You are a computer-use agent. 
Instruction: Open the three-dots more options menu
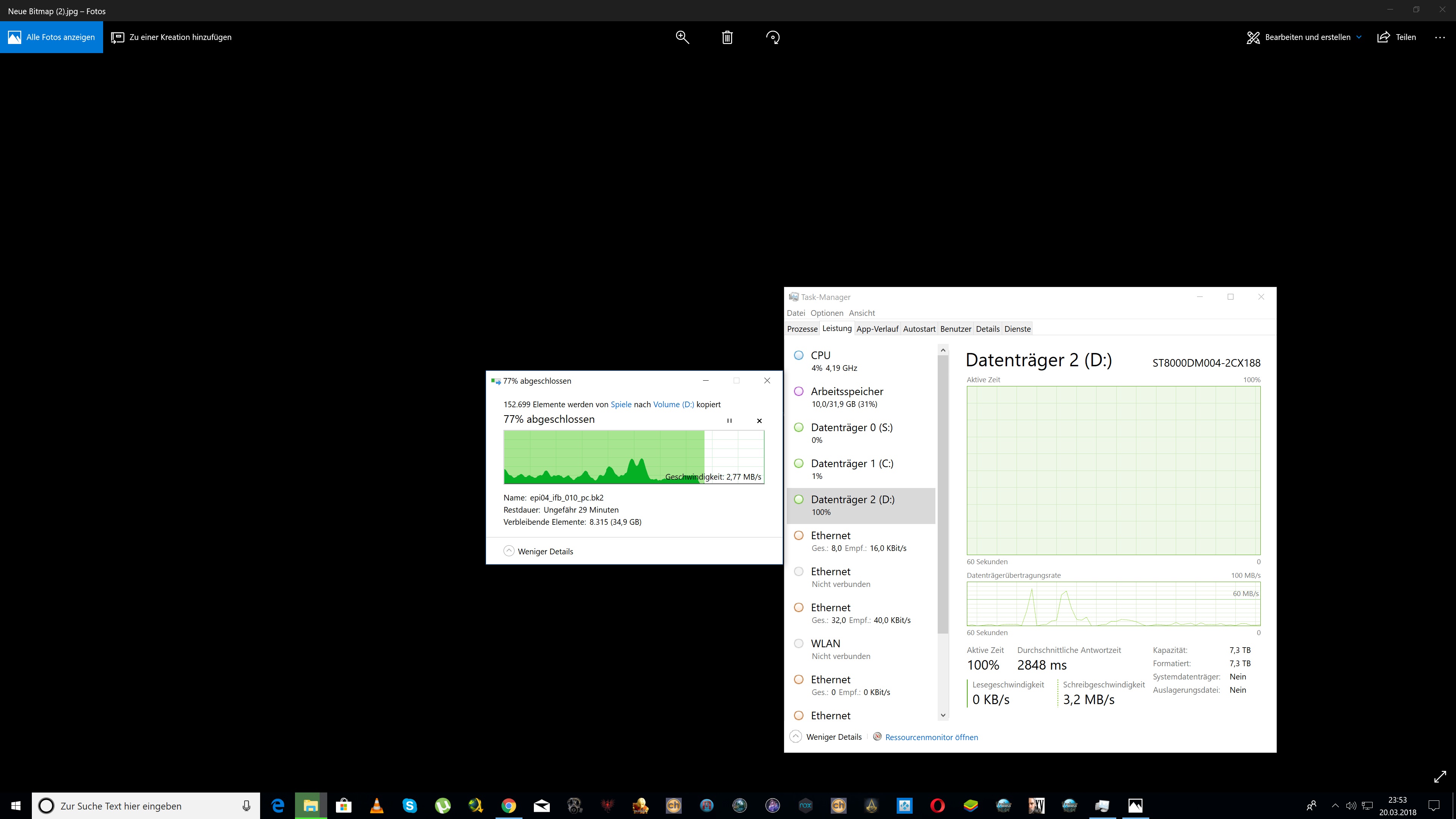[1440, 37]
